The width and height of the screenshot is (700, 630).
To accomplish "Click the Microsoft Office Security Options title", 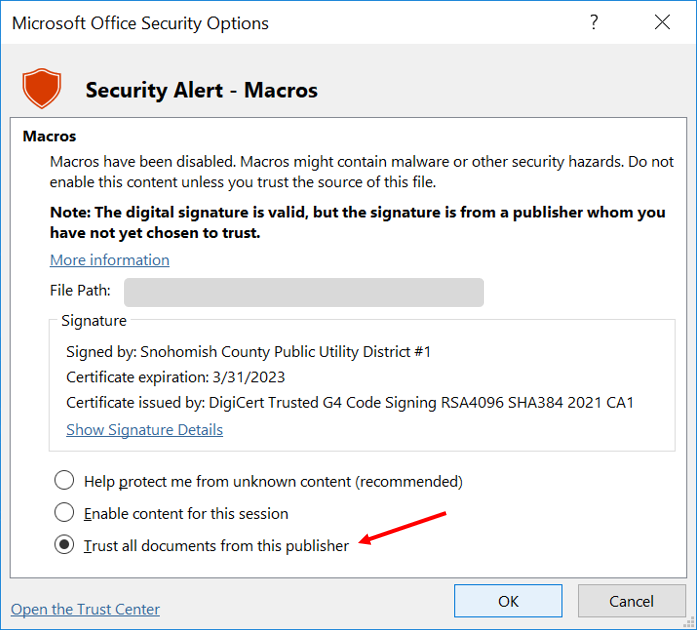I will coord(140,23).
